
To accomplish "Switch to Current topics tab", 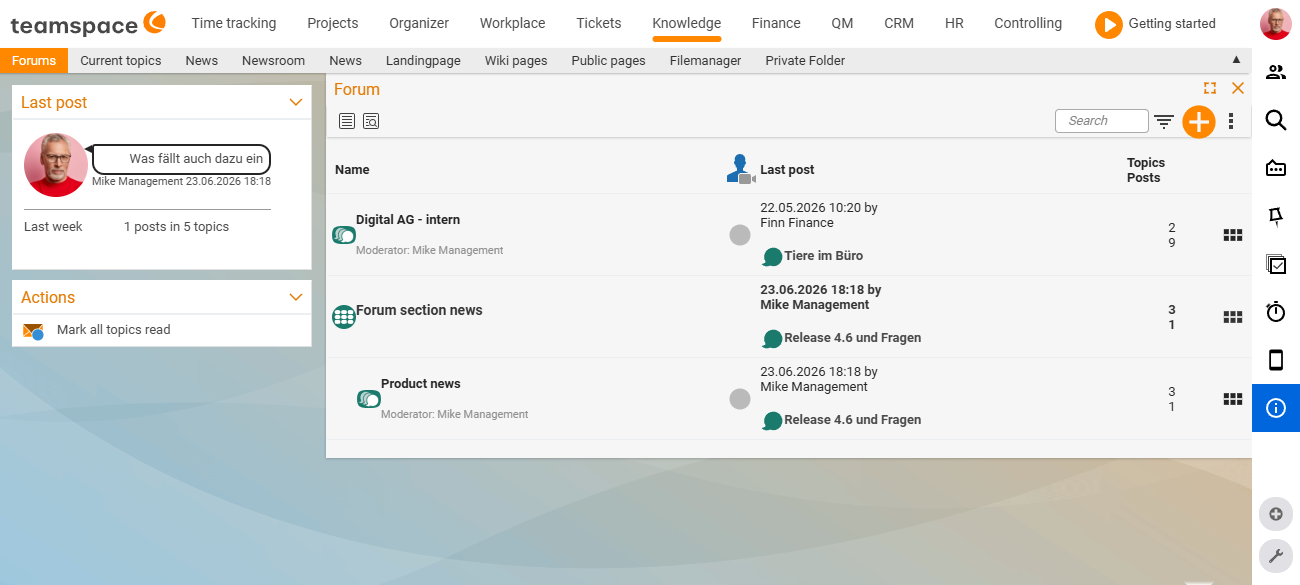I will pyautogui.click(x=121, y=60).
